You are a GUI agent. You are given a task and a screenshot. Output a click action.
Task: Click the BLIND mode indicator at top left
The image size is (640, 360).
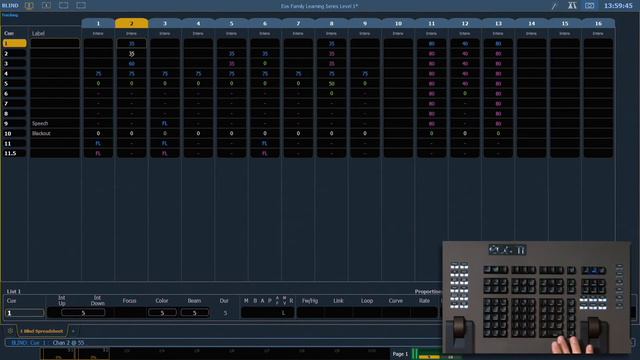[10, 6]
